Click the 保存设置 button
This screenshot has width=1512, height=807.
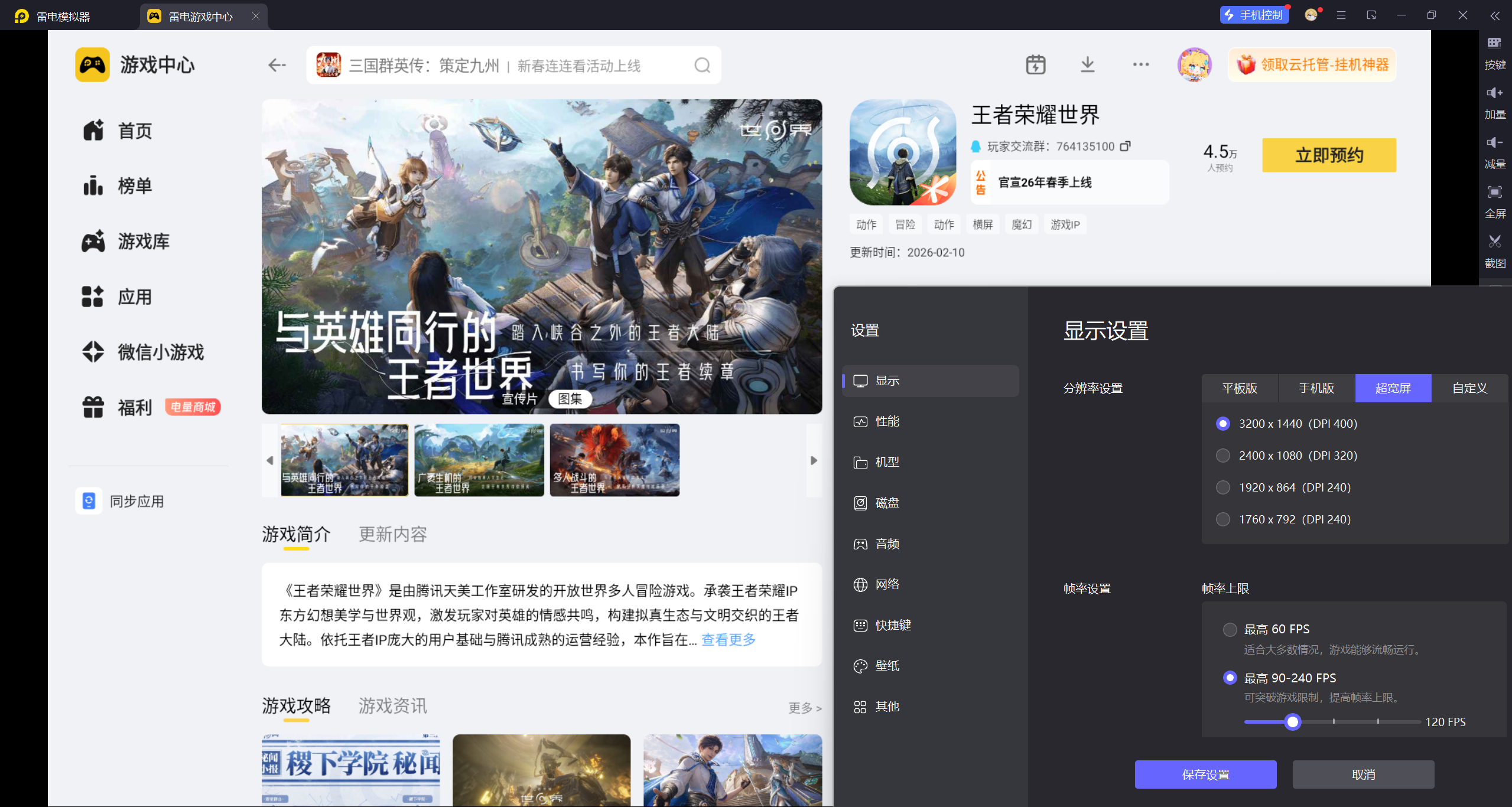coord(1205,775)
